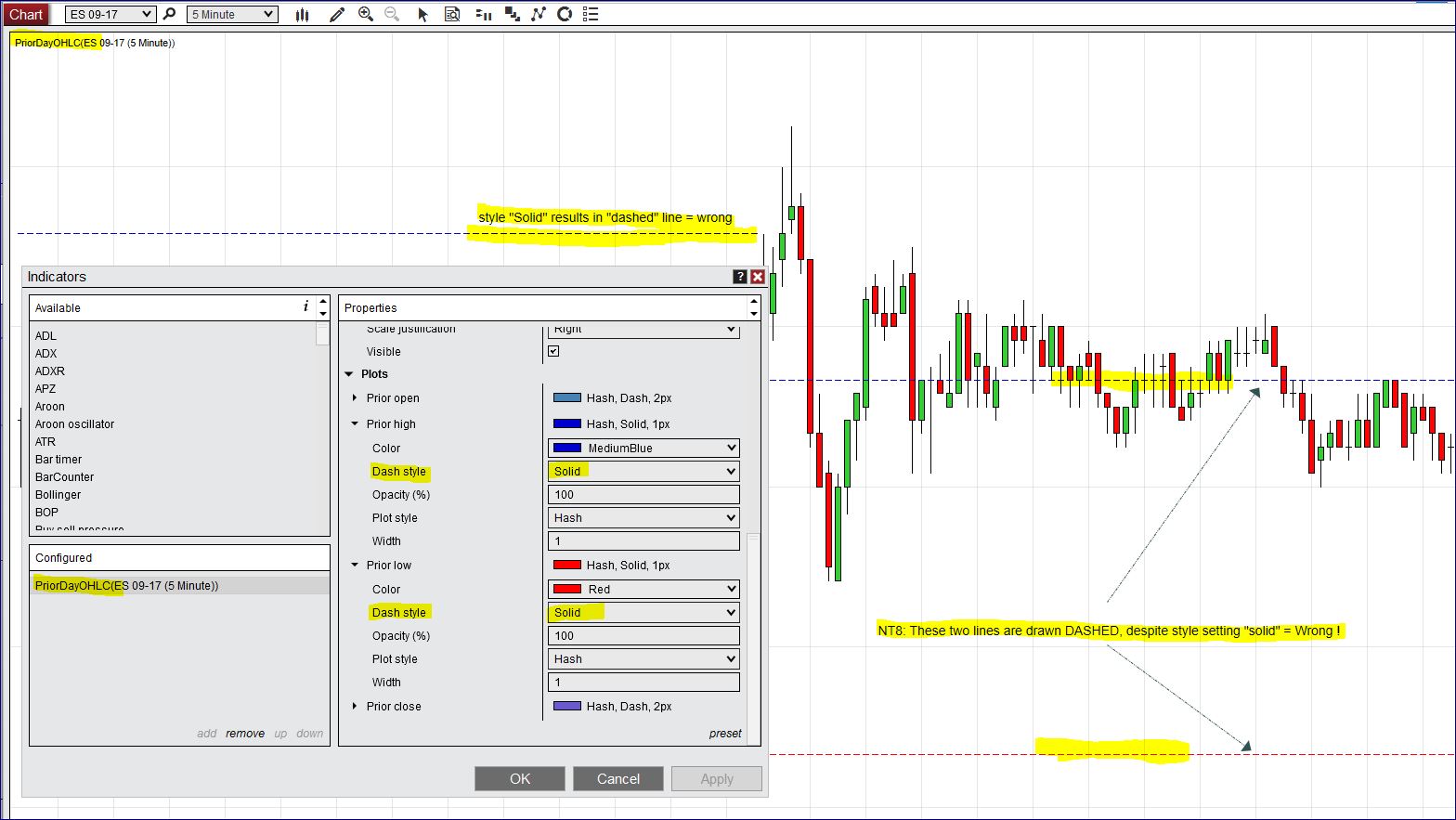The height and width of the screenshot is (820, 1456).
Task: Select PriorDayOHLC in the Configured list
Action: tap(179, 586)
